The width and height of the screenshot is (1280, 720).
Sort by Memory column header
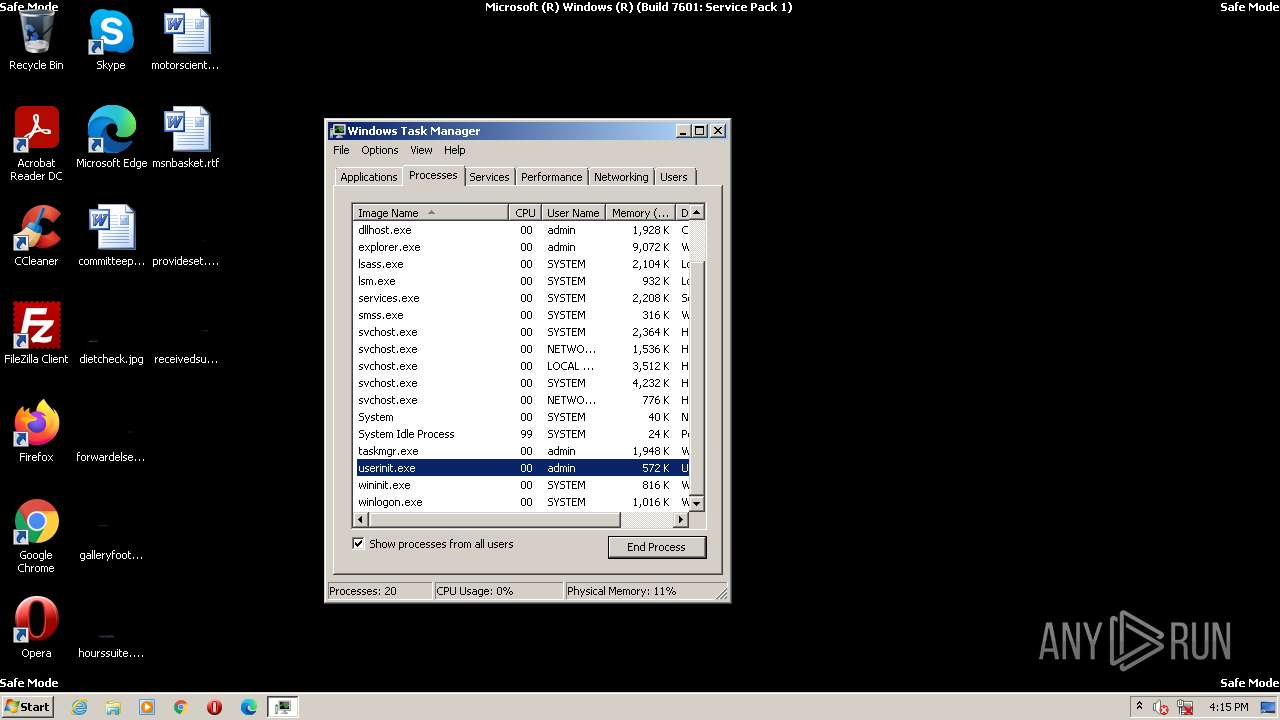click(641, 213)
